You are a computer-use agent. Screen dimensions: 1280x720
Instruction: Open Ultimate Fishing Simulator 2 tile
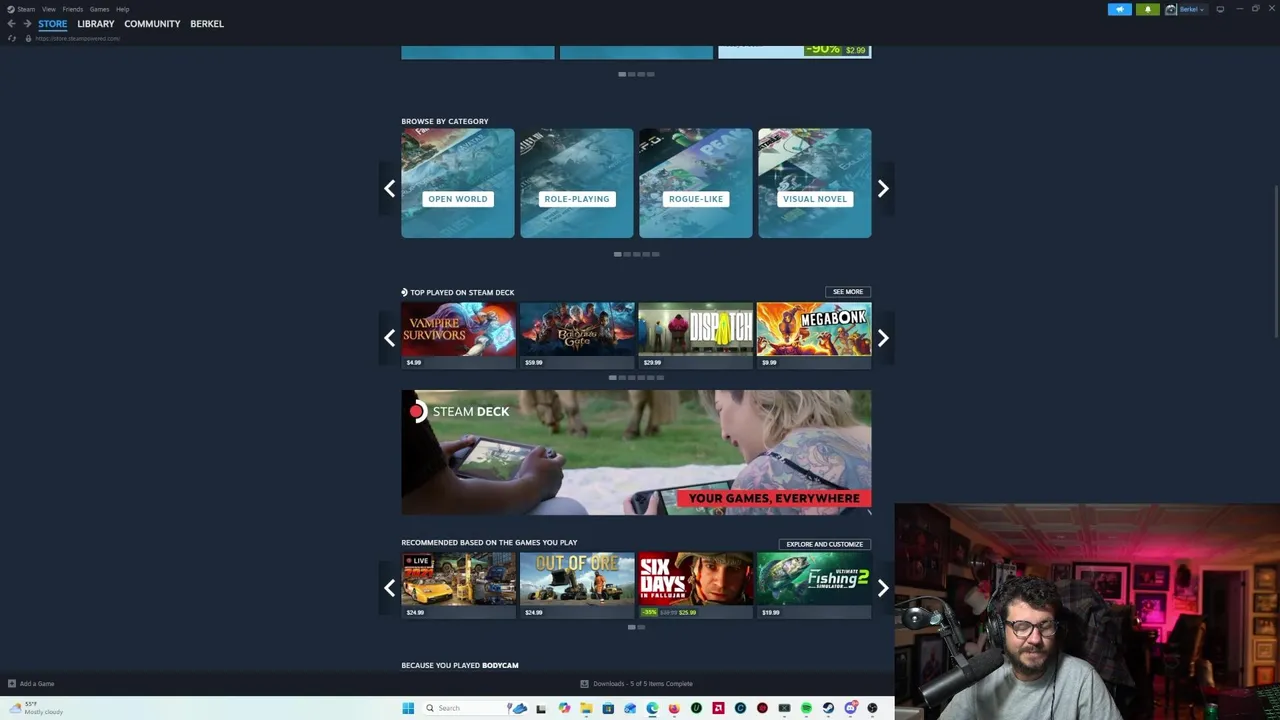[x=814, y=585]
